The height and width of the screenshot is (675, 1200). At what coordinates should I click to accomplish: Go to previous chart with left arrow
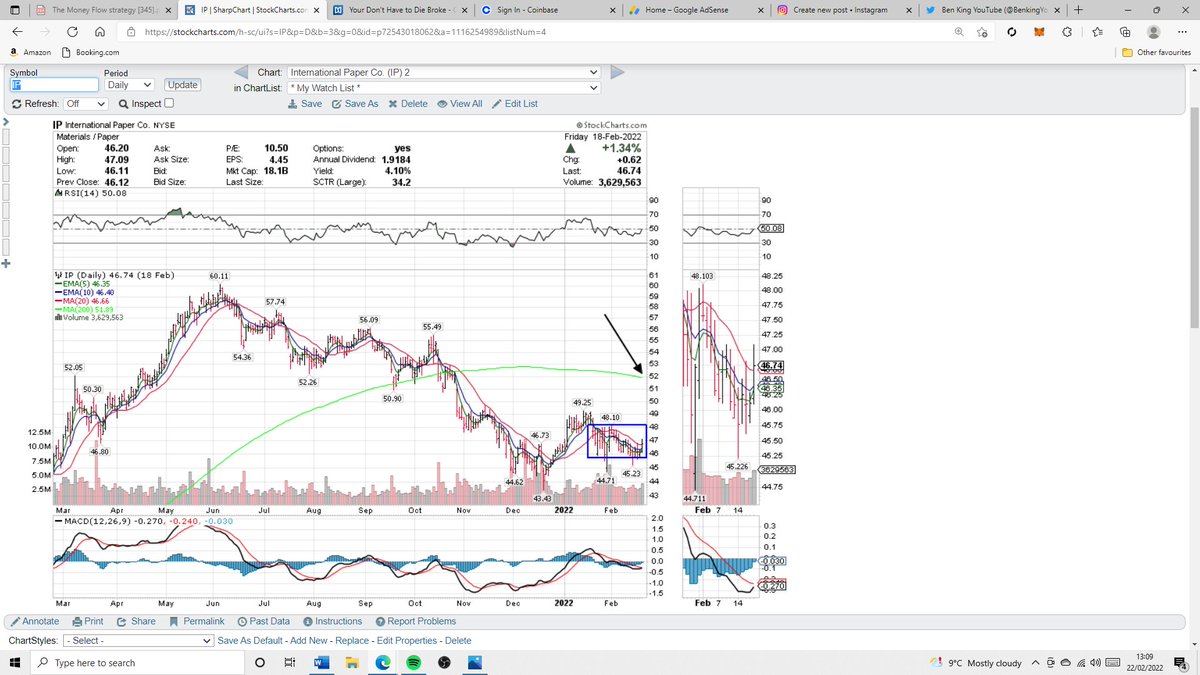(241, 72)
